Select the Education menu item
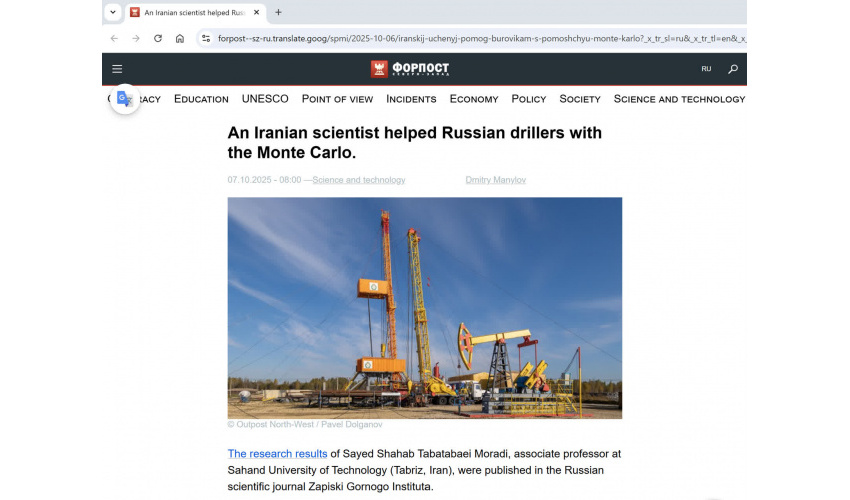Image resolution: width=850 pixels, height=500 pixels. 201,99
